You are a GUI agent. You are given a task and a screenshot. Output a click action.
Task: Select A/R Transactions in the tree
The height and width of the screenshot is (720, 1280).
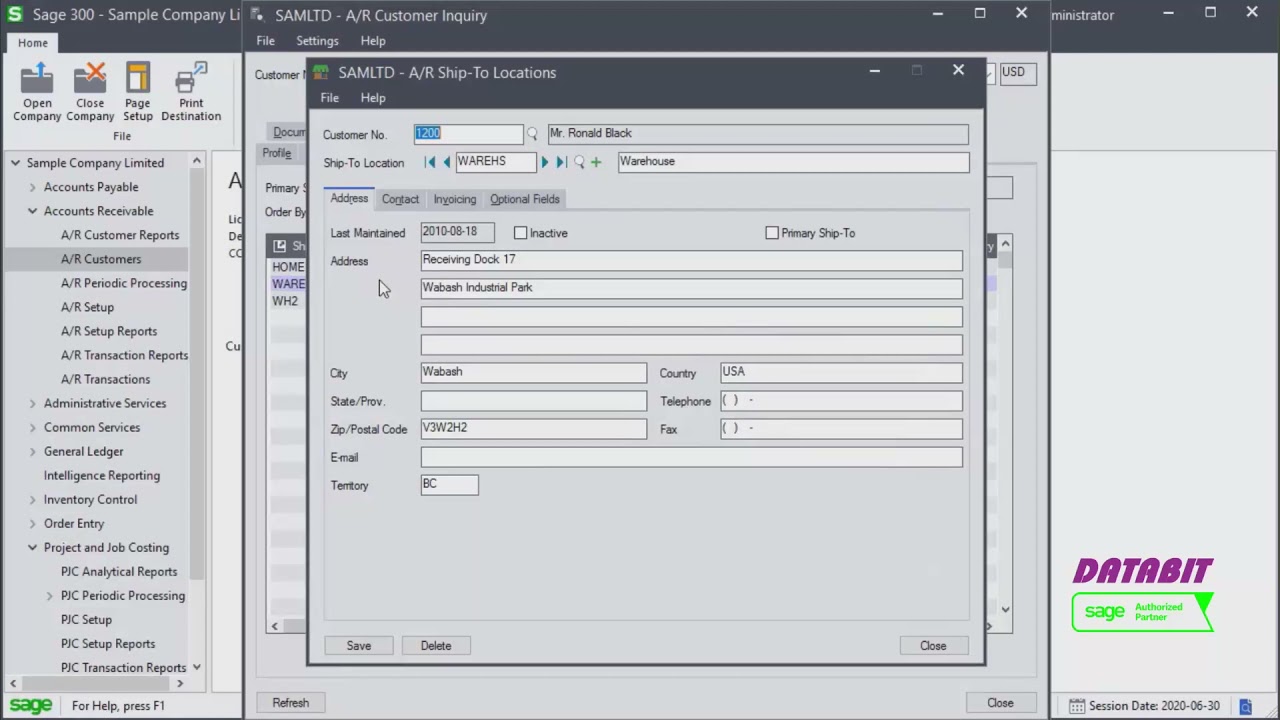105,379
